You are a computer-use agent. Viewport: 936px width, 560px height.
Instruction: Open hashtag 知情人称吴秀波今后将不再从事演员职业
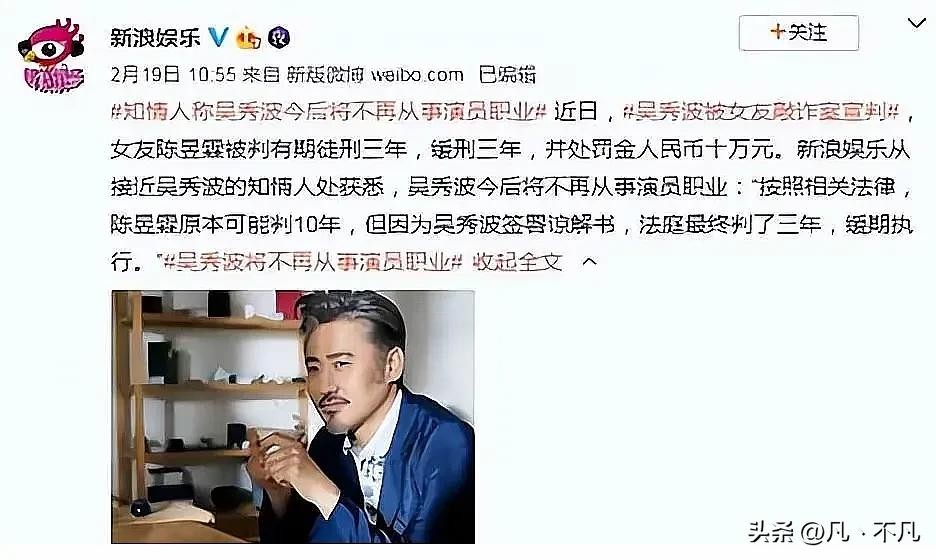coord(329,112)
